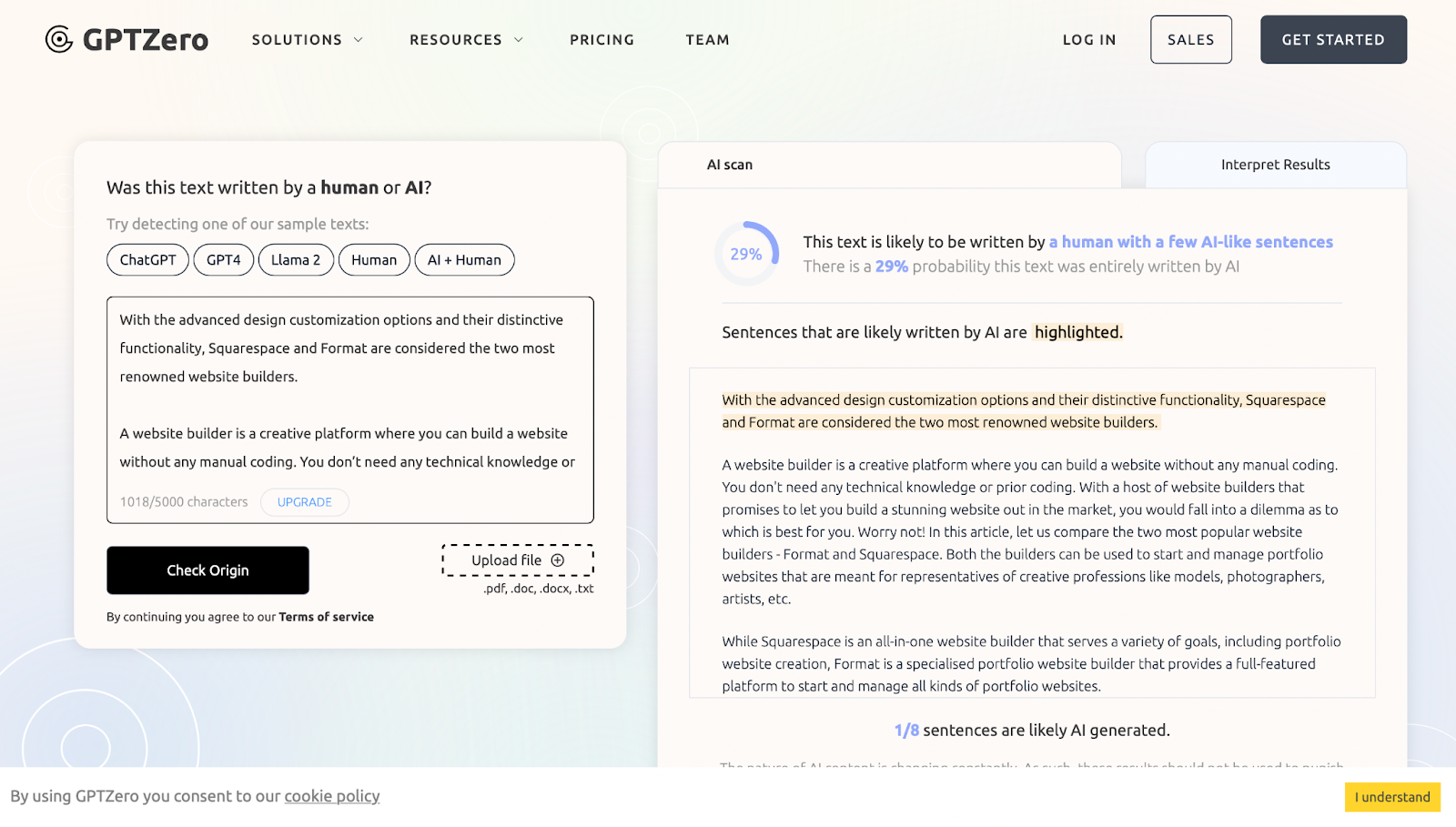This screenshot has width=1456, height=827.
Task: Expand the Resources dropdown chevron
Action: (x=519, y=40)
